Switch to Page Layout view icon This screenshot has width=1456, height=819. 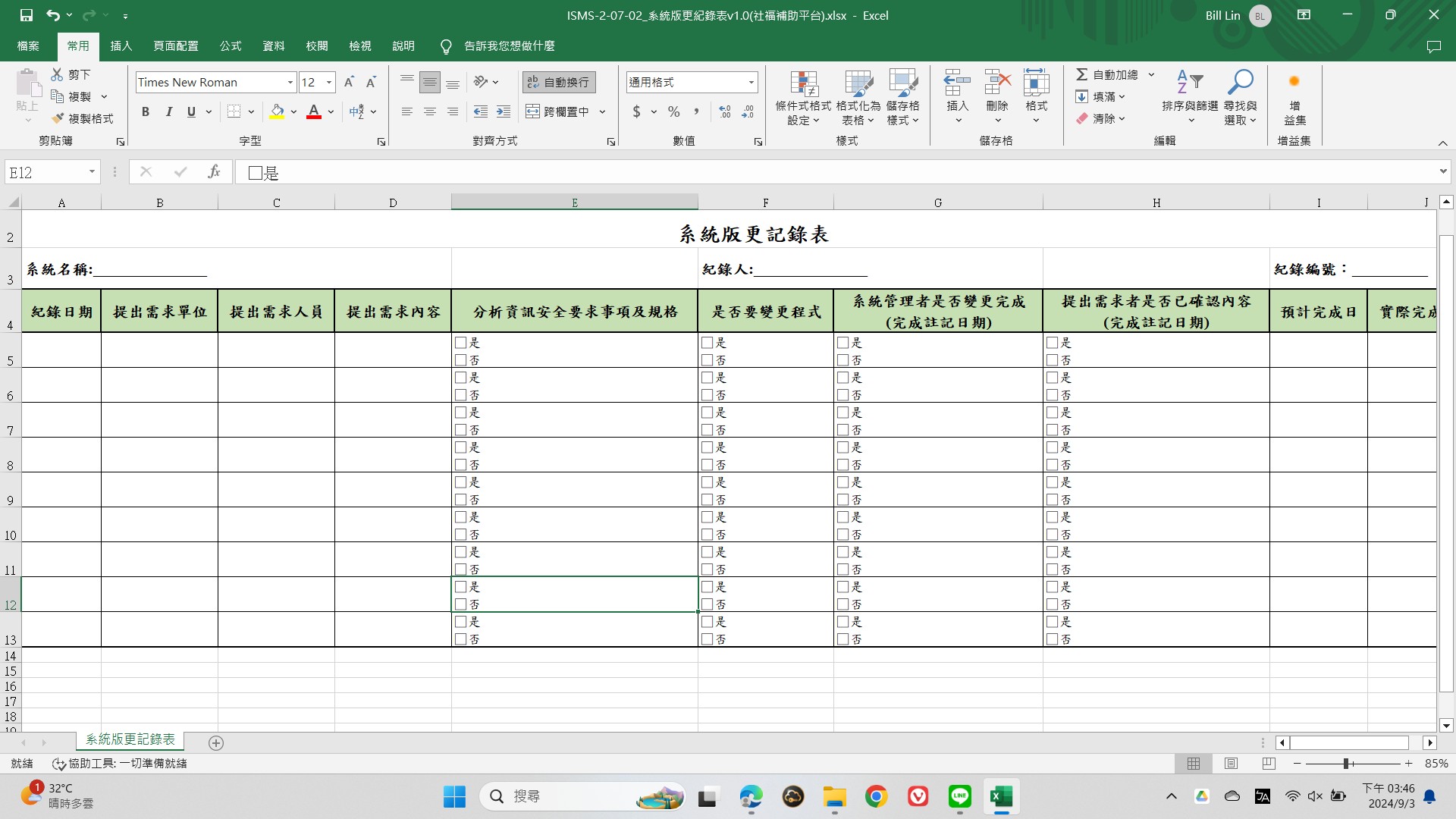1231,764
